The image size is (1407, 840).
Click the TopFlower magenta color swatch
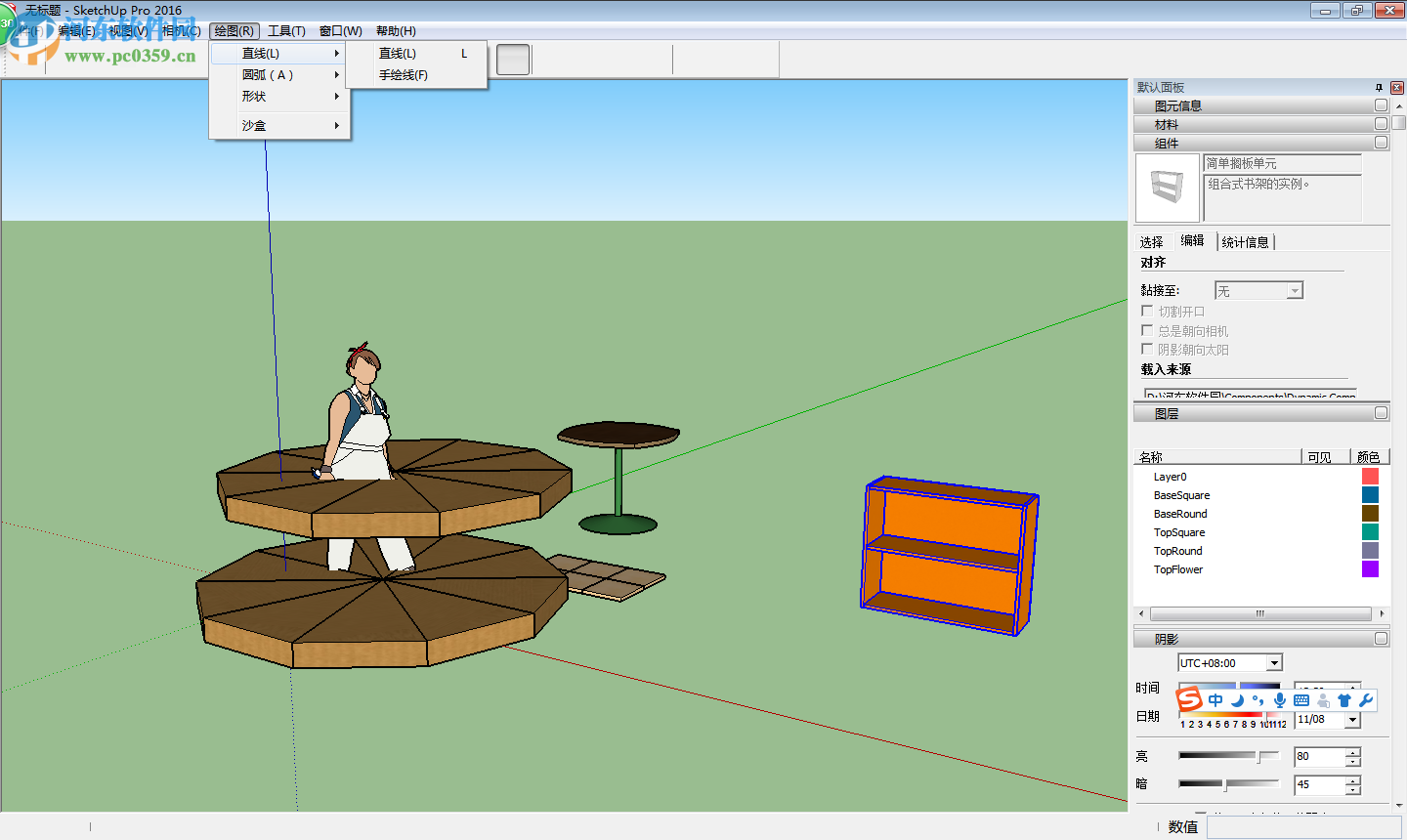click(1370, 568)
